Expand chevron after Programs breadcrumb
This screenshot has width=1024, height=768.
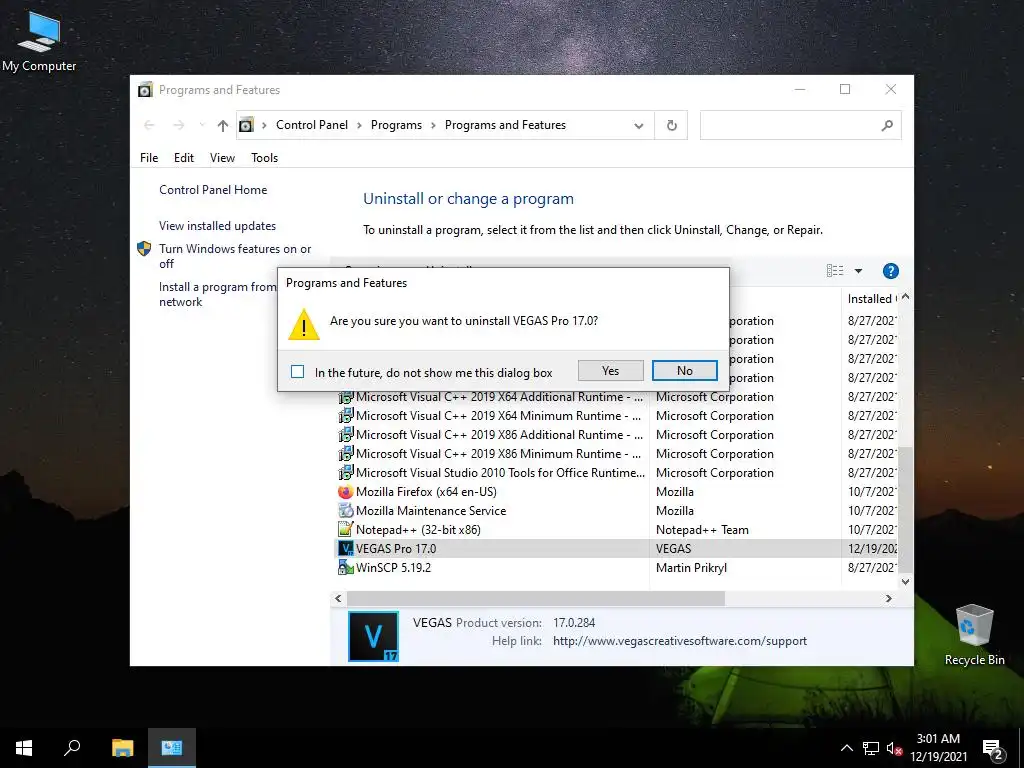click(433, 125)
